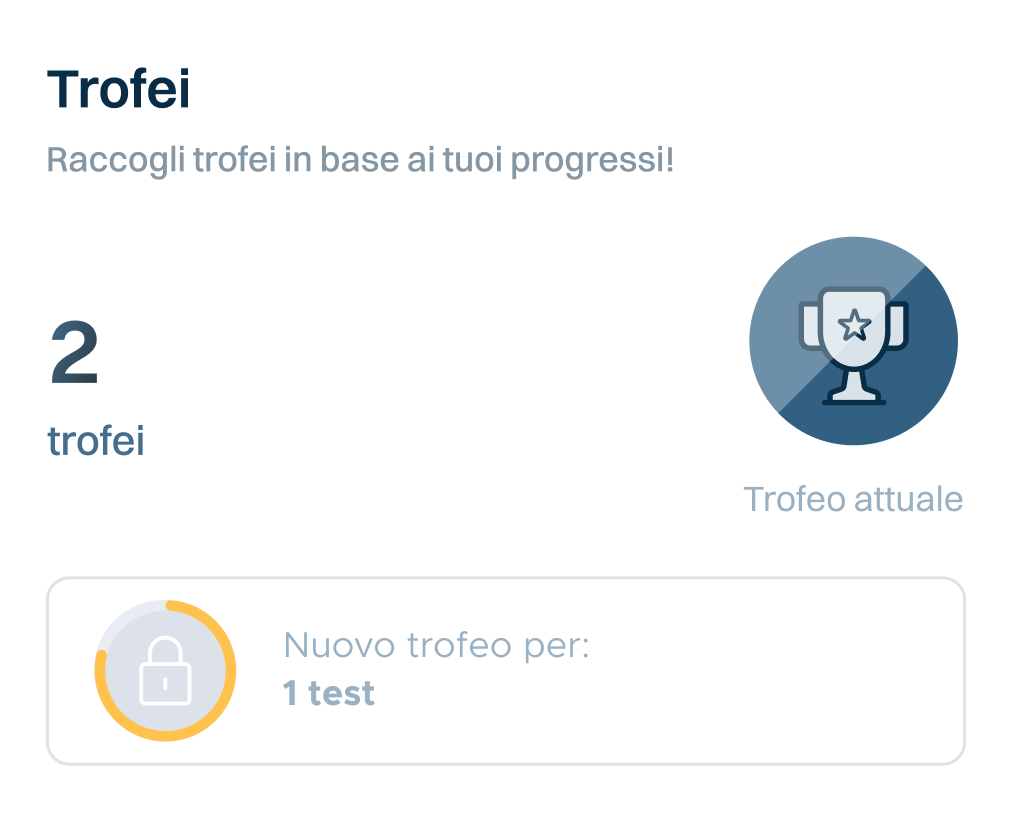1012x814 pixels.
Task: Click the "1 test" requirement text
Action: (329, 692)
